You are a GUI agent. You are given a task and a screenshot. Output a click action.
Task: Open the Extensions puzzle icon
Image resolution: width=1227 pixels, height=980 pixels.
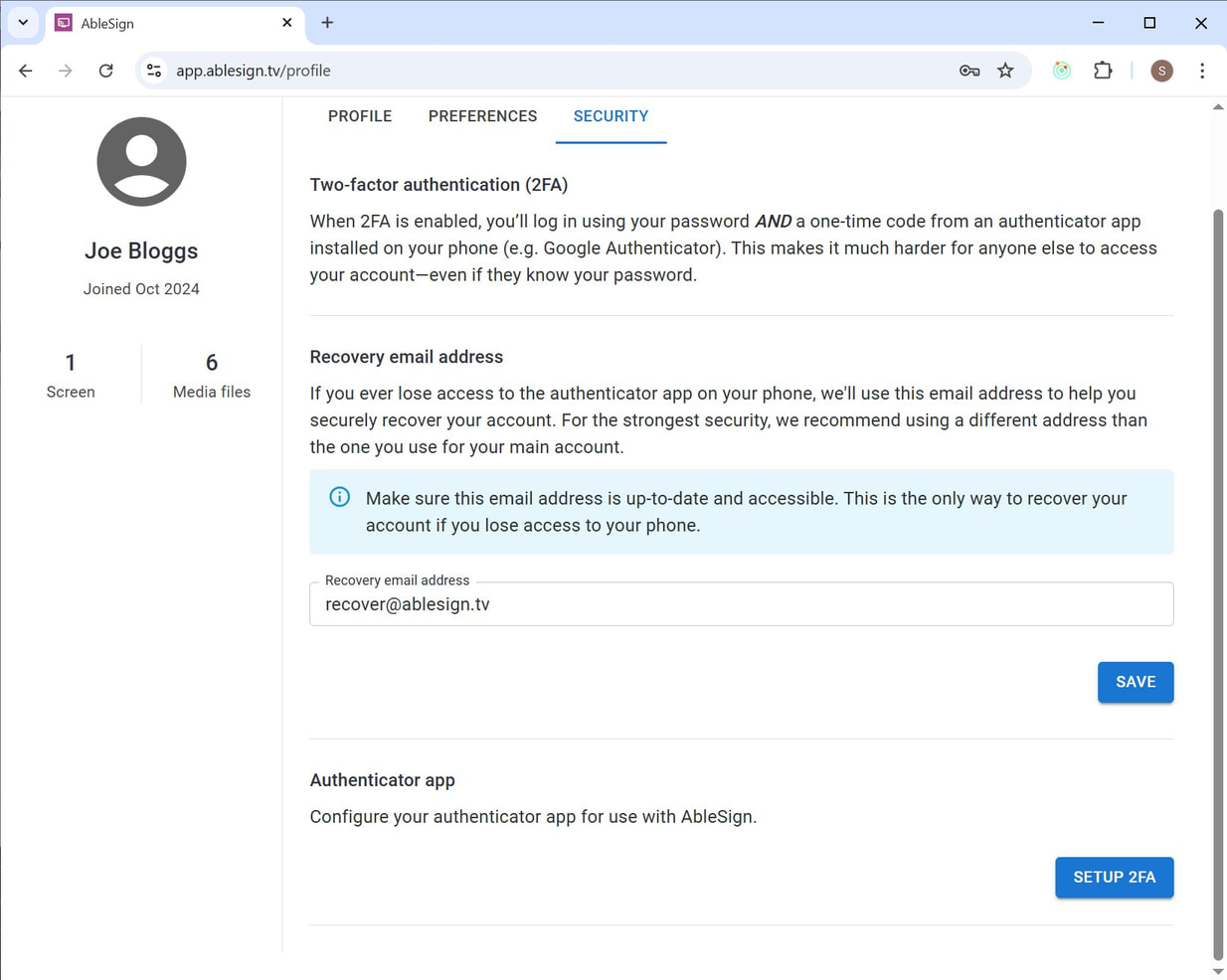[x=1103, y=71]
